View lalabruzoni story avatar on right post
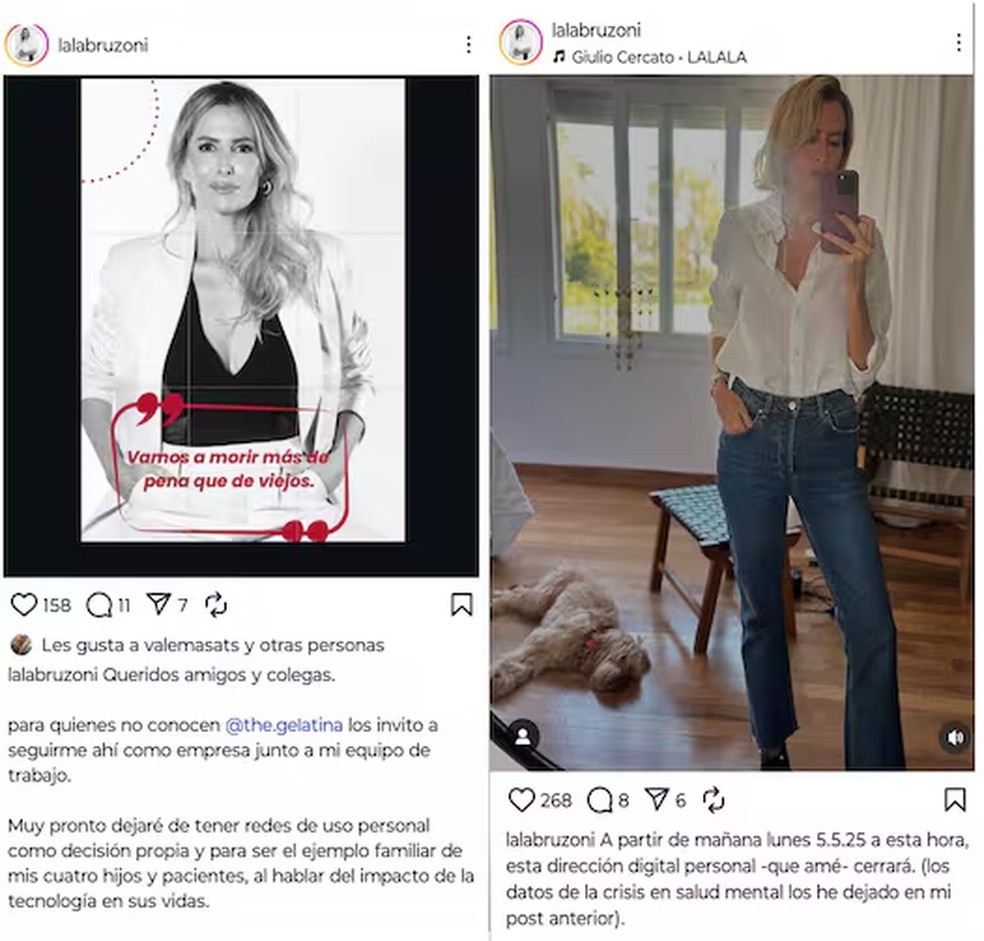Viewport: 984px width, 941px height. (x=520, y=42)
